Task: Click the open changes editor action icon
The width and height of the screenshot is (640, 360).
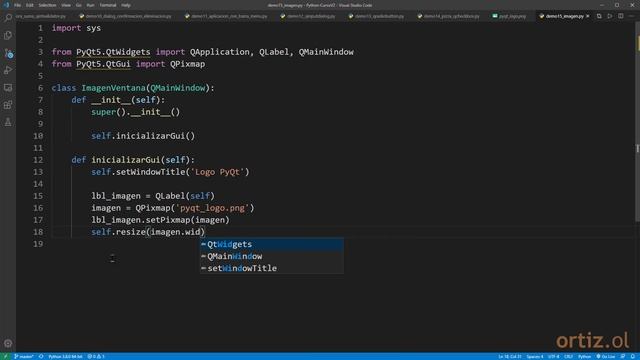Action: pyautogui.click(x=599, y=16)
